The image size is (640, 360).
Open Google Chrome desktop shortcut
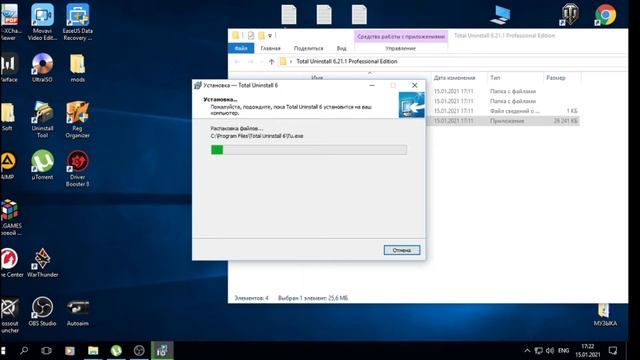(x=605, y=15)
